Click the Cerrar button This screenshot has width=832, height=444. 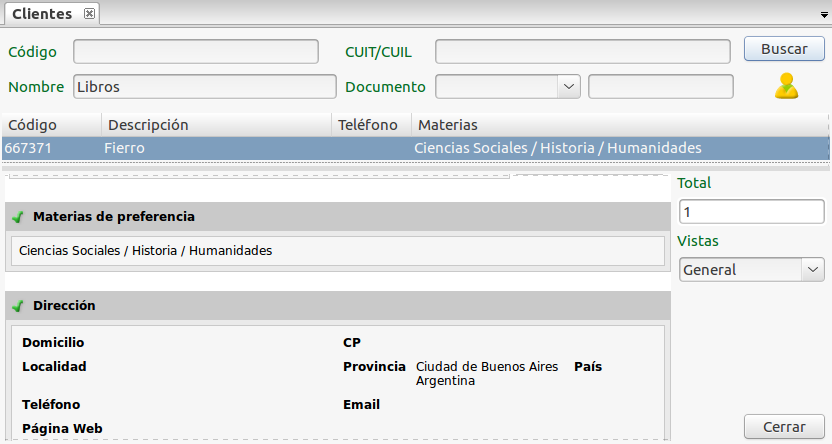coord(784,427)
